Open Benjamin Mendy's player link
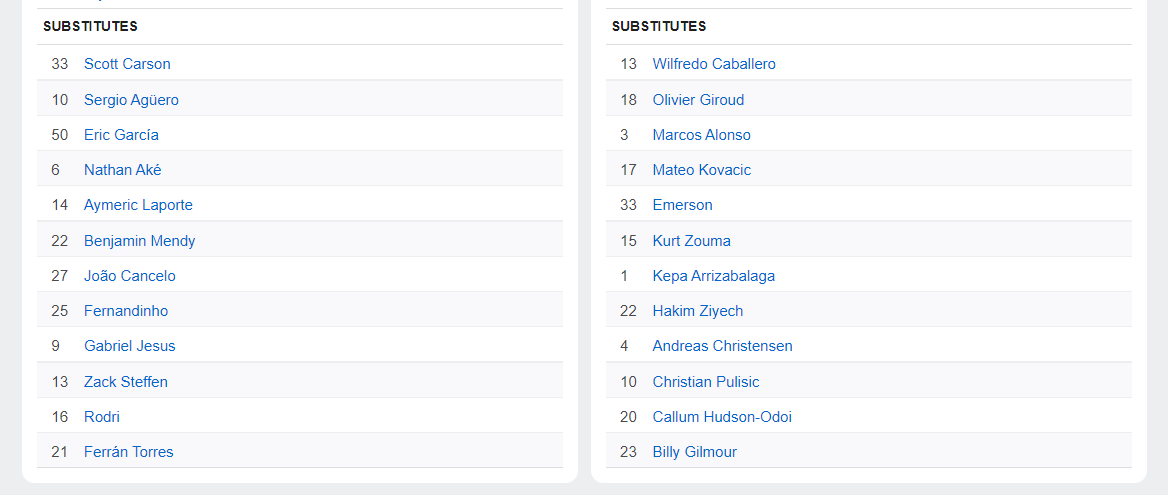 139,241
